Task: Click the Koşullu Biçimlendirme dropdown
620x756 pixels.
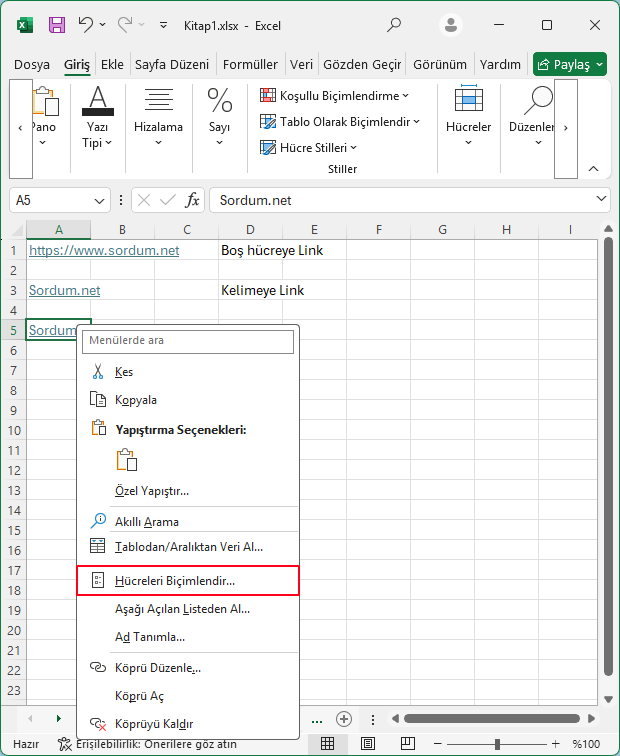Action: coord(334,95)
